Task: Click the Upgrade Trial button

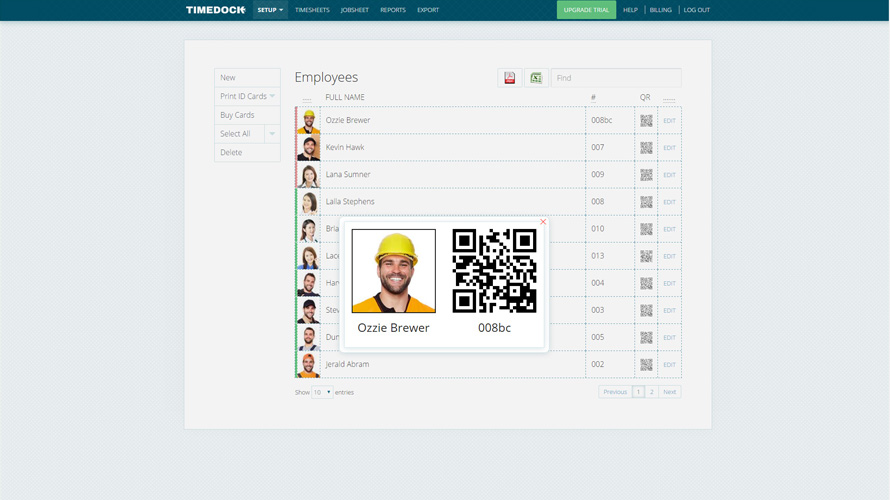Action: tap(586, 10)
